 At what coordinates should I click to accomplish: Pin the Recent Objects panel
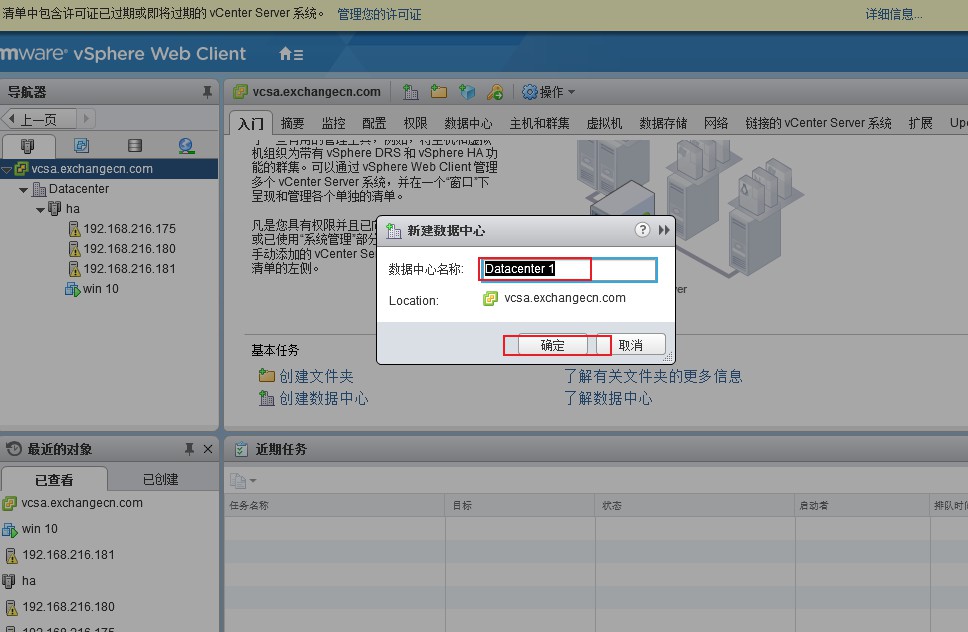point(189,449)
